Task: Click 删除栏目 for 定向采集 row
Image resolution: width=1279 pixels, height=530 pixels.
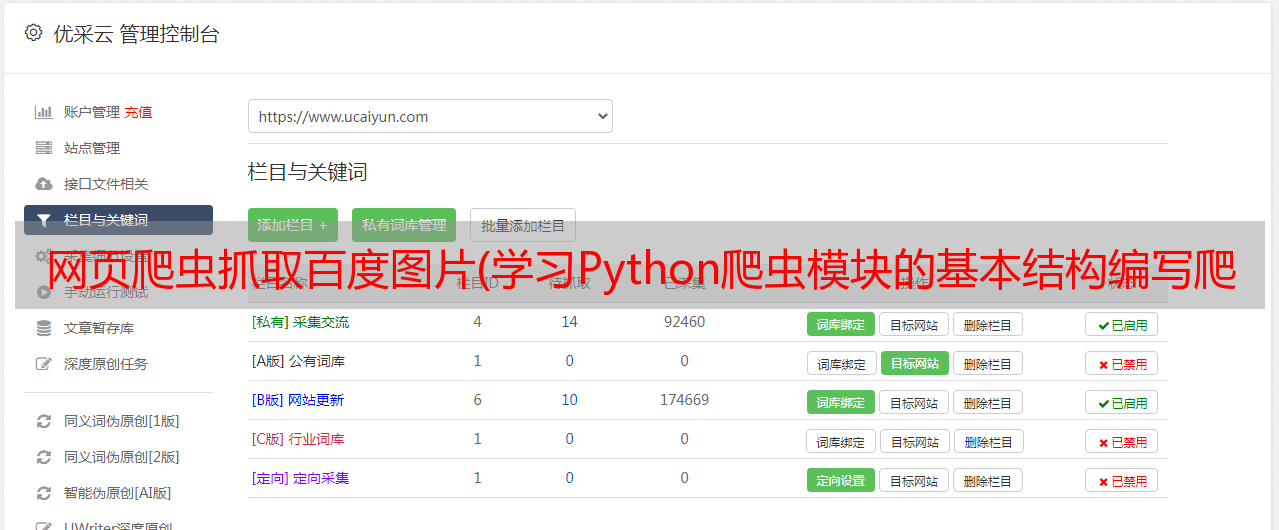Action: [x=987, y=480]
